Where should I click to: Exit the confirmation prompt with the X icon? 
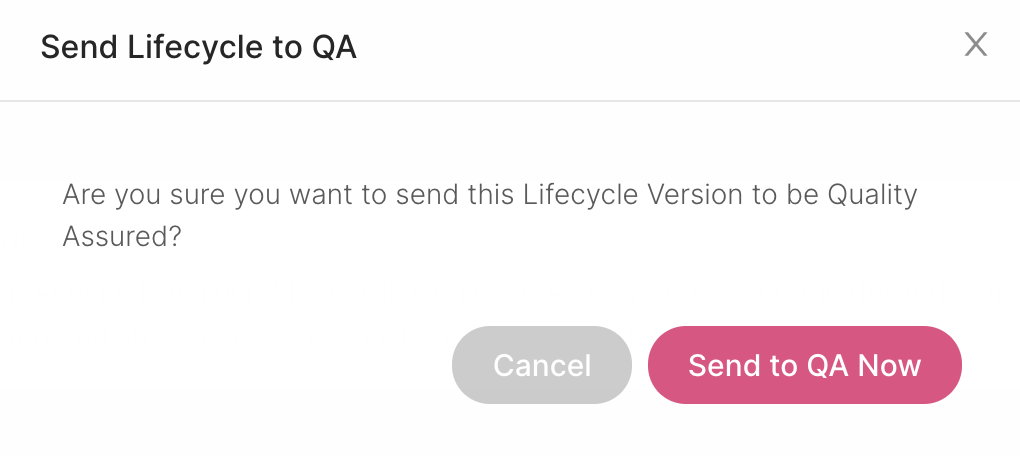[x=975, y=45]
